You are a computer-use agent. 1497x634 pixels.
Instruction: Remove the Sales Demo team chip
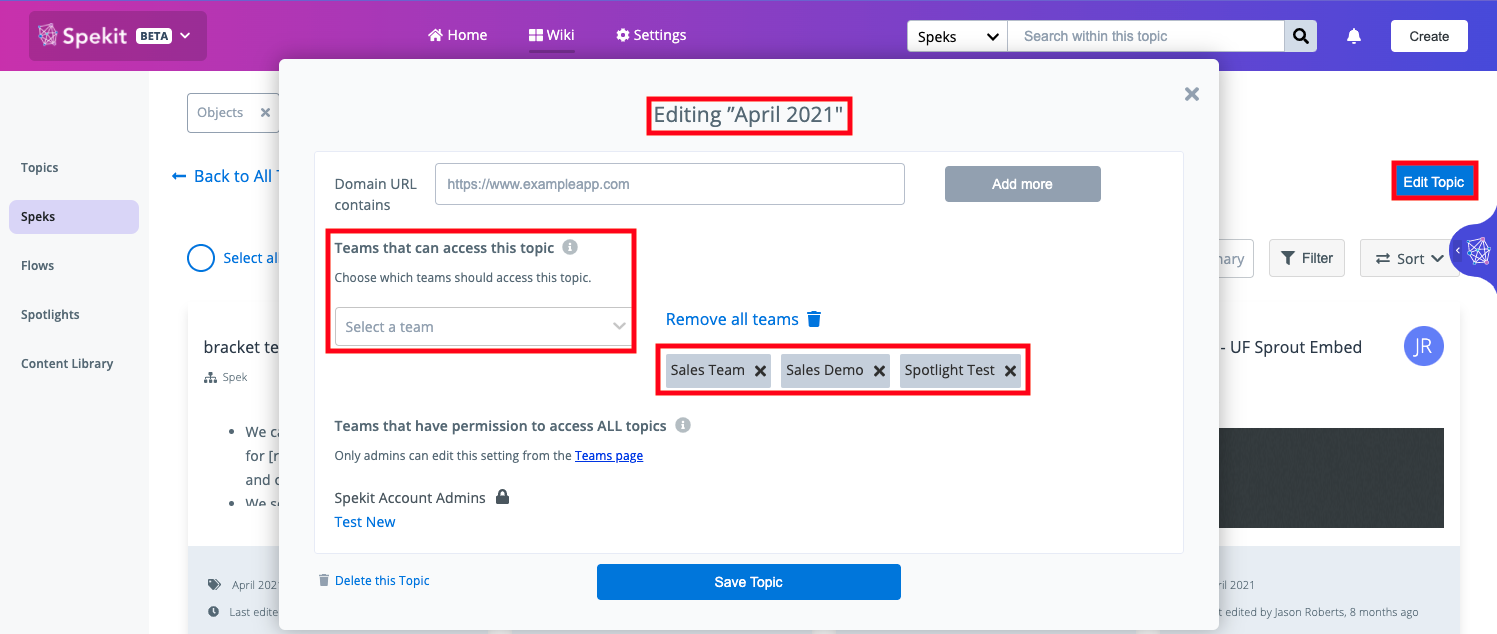point(879,371)
